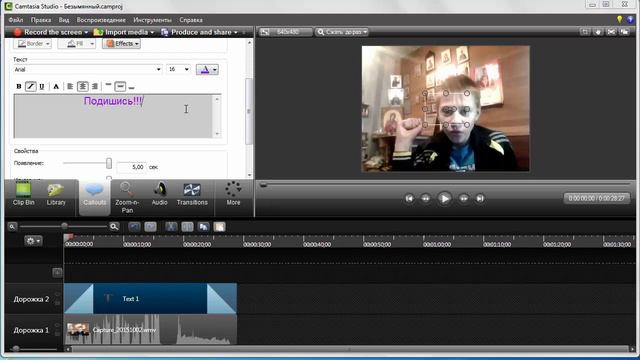This screenshot has height=360, width=640.
Task: Add a new track with plus button
Action: pos(57,273)
